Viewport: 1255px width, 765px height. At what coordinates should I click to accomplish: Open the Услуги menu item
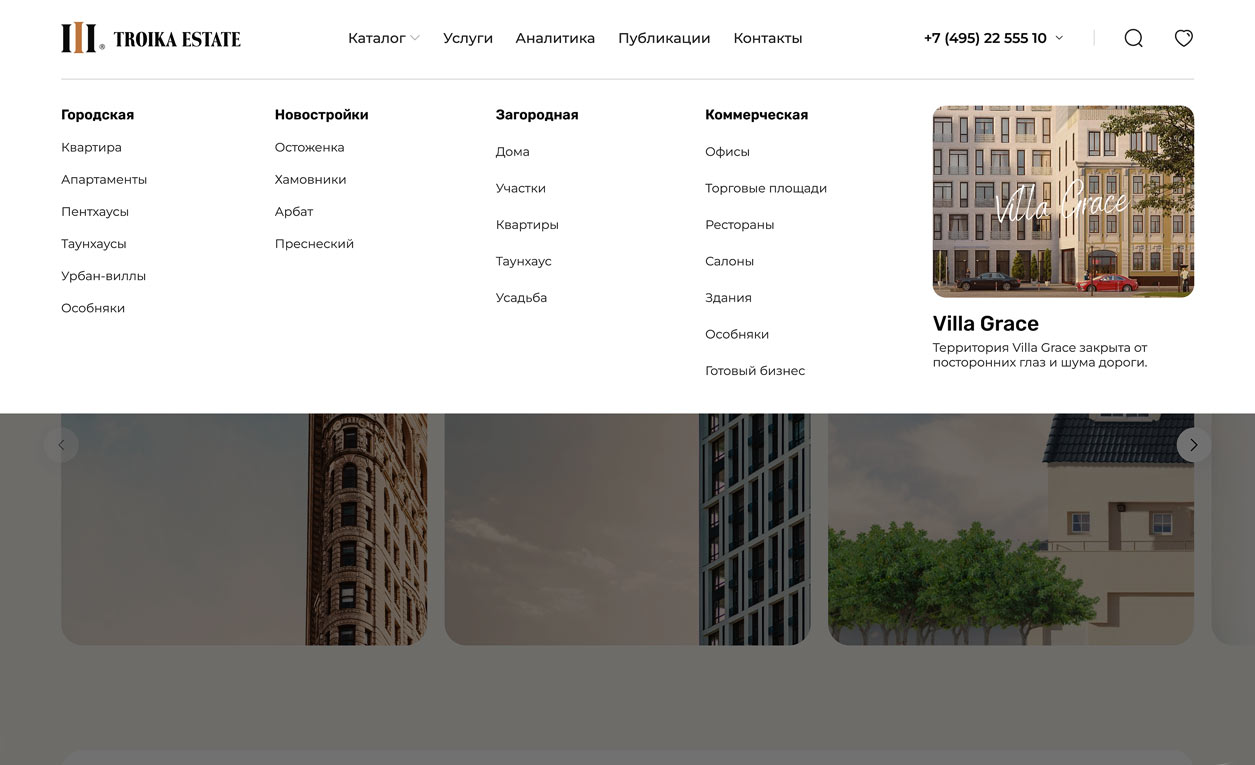click(468, 38)
